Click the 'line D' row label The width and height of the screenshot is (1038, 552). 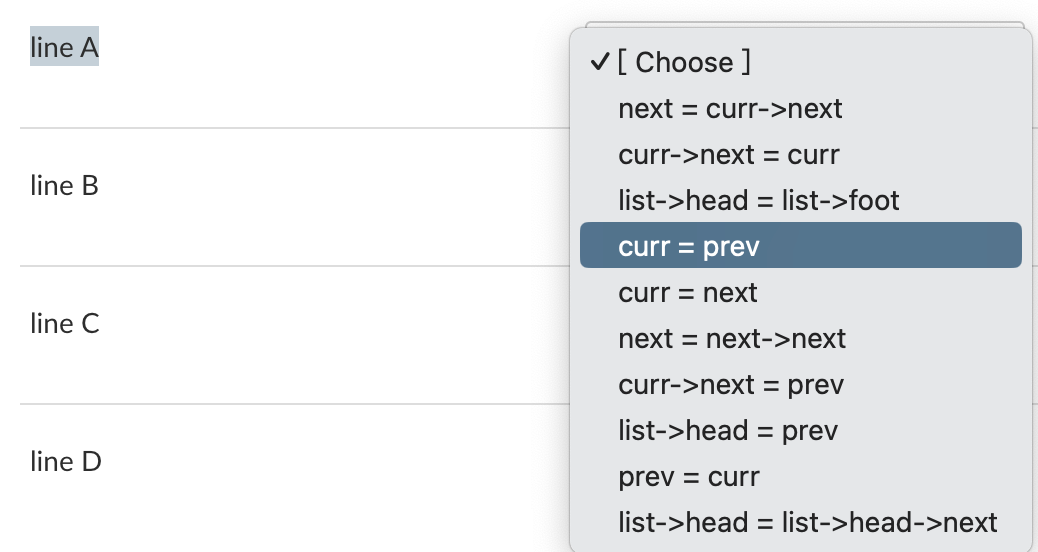pos(66,461)
